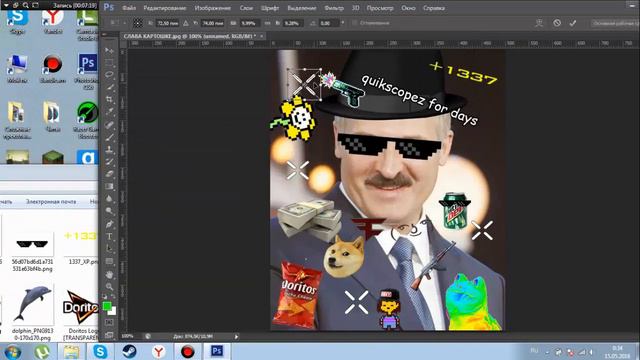Open the Windows Start button
640x360 pixels.
pos(13,351)
